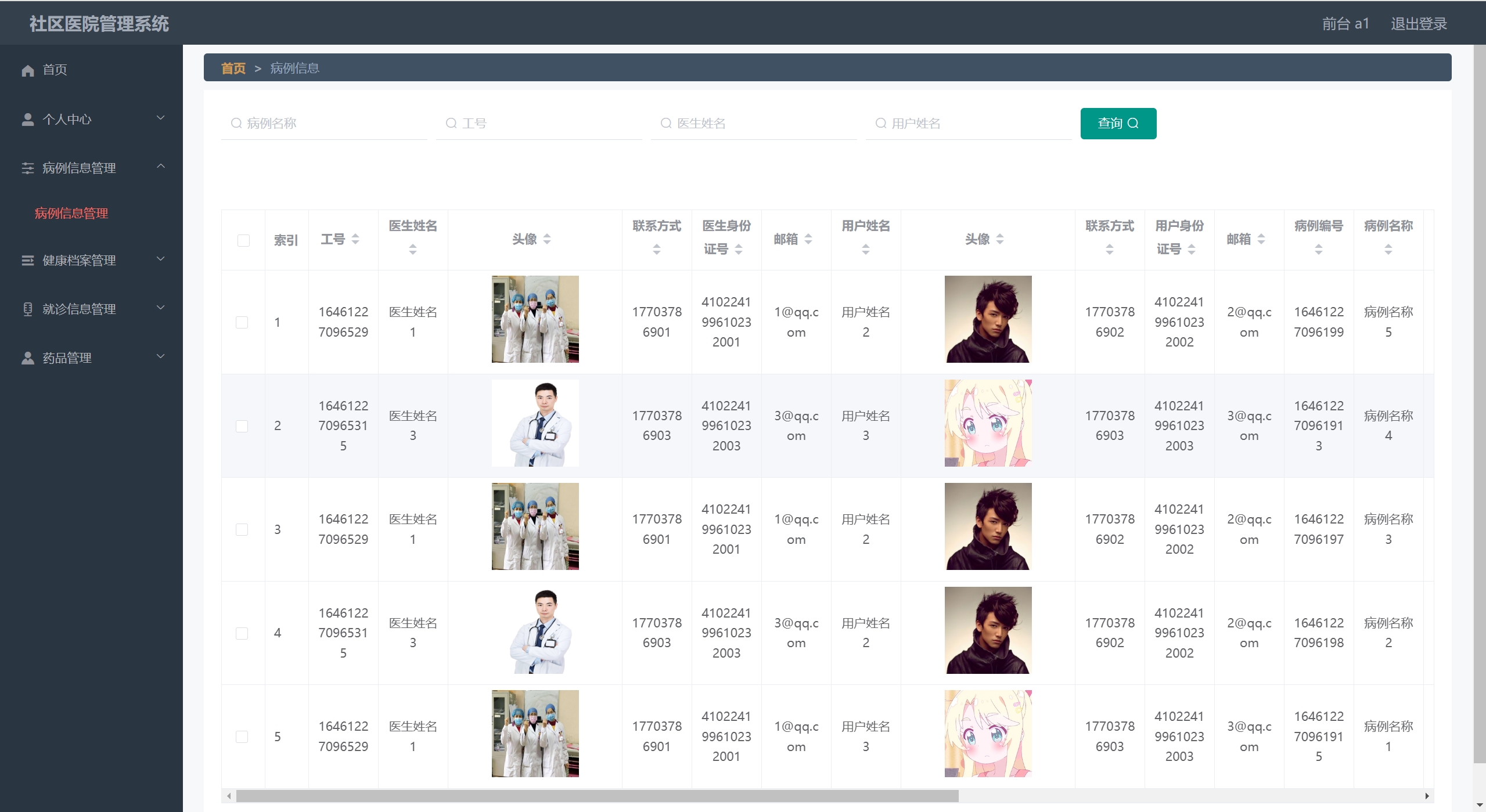Open the 健康档案管理 menu
This screenshot has height=812, width=1486.
[79, 261]
